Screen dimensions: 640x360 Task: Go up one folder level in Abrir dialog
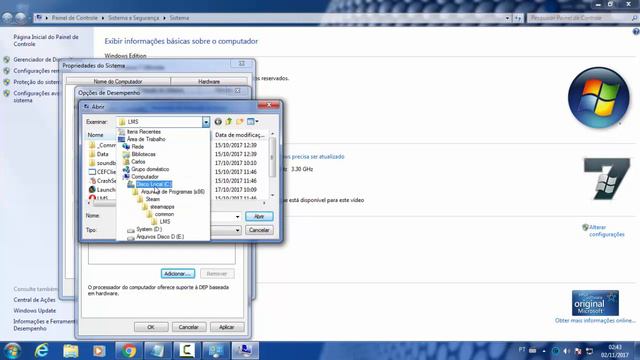click(229, 122)
